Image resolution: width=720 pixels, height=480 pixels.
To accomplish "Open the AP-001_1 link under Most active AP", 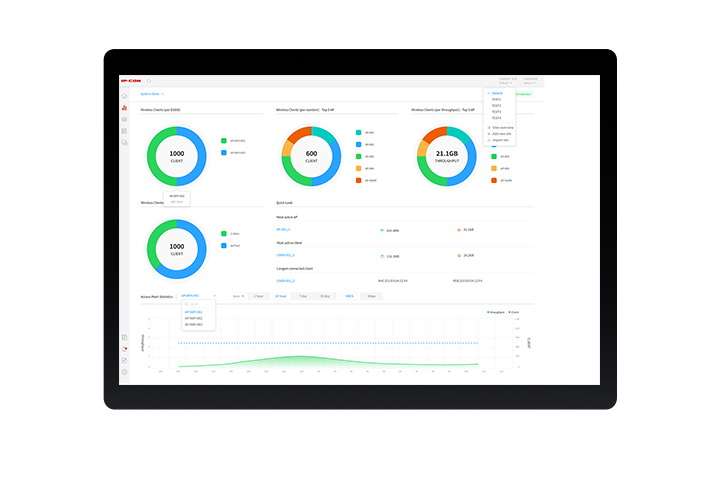I will click(x=283, y=229).
